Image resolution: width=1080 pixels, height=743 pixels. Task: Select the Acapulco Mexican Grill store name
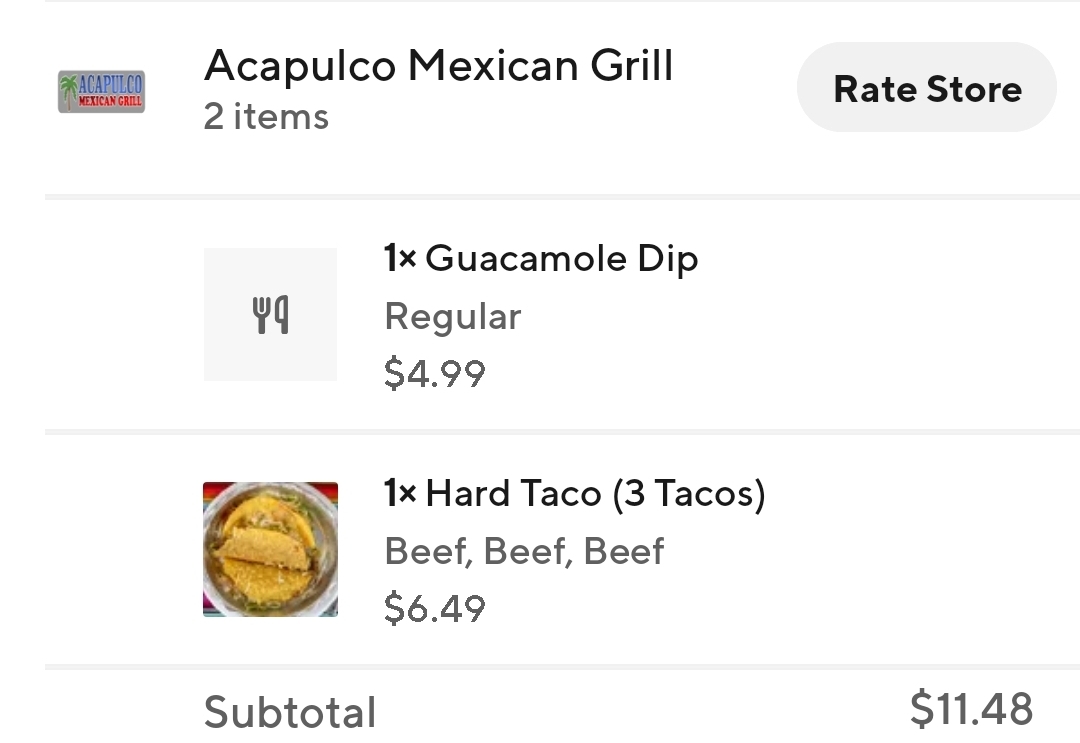(439, 66)
